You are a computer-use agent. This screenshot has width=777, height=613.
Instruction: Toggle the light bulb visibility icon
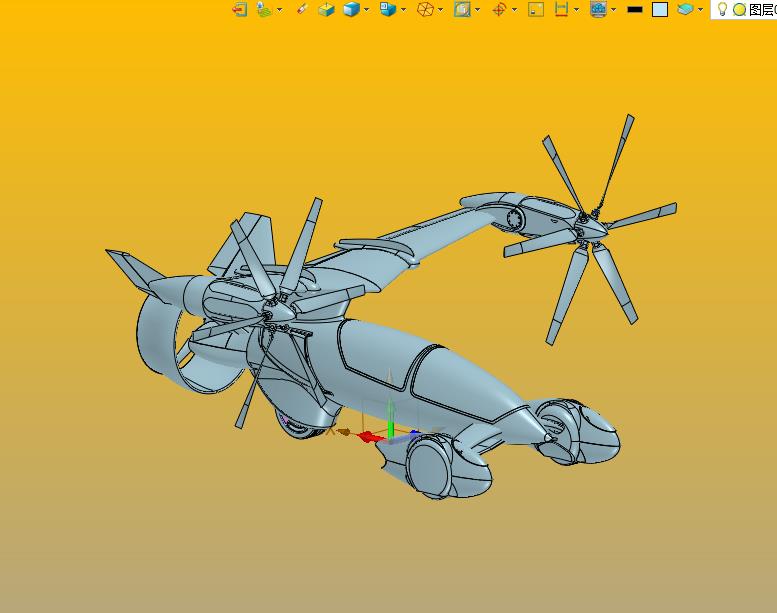pyautogui.click(x=722, y=9)
